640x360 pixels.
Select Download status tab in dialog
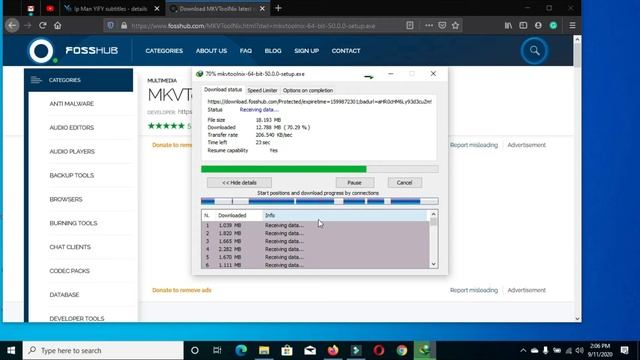(x=223, y=89)
